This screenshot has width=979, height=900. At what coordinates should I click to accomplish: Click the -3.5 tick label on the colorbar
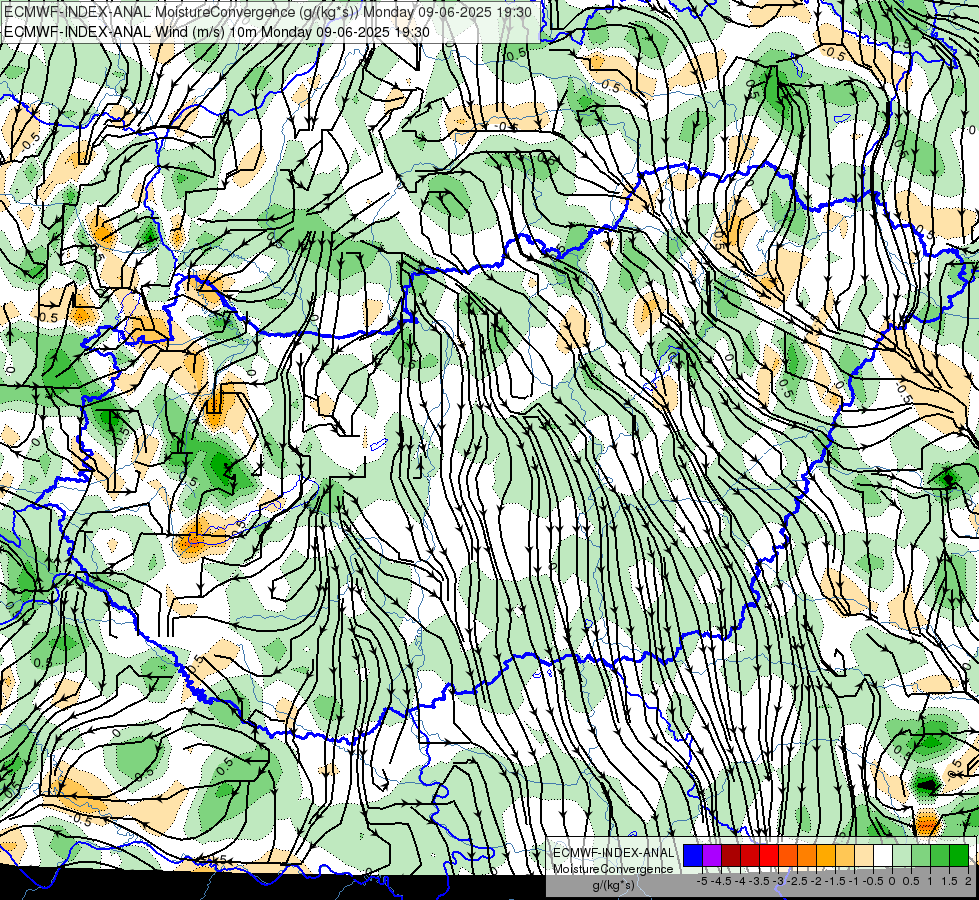click(759, 881)
